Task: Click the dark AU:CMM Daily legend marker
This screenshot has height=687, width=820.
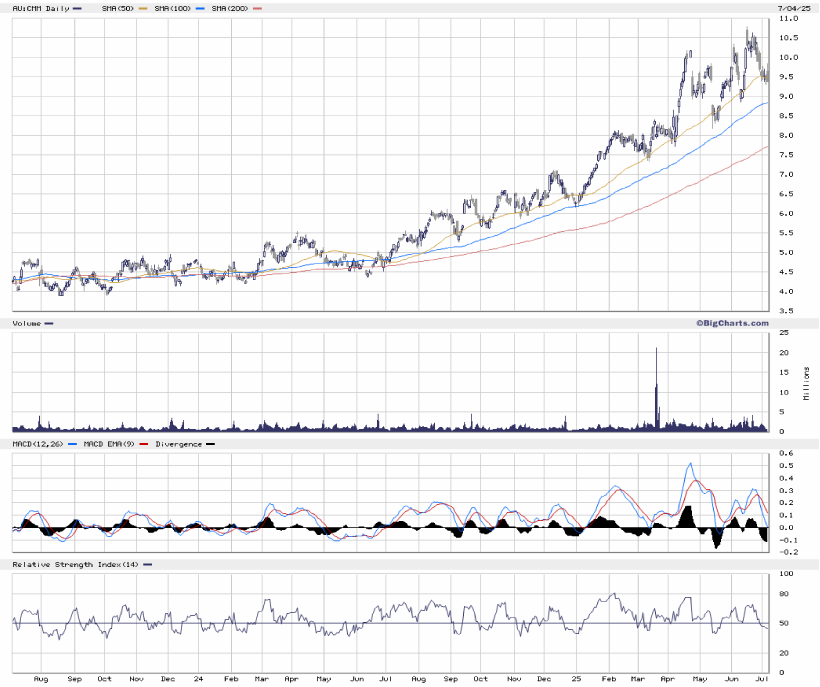Action: point(77,8)
